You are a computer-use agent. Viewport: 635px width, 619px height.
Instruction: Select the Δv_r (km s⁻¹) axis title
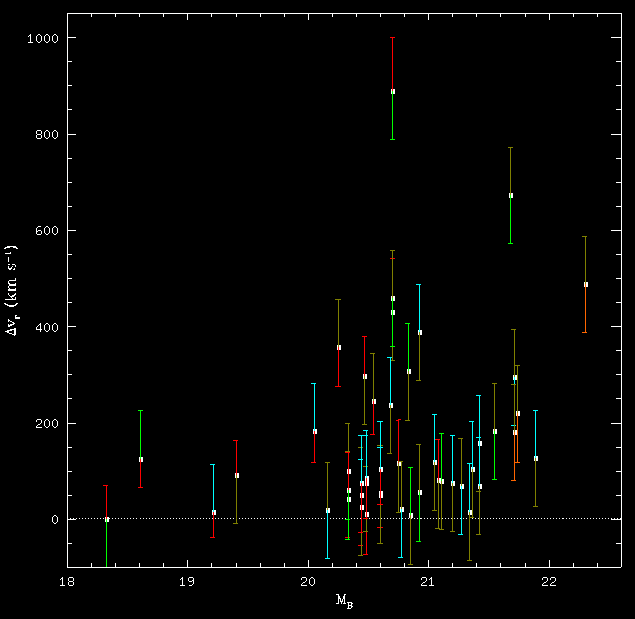(11, 290)
